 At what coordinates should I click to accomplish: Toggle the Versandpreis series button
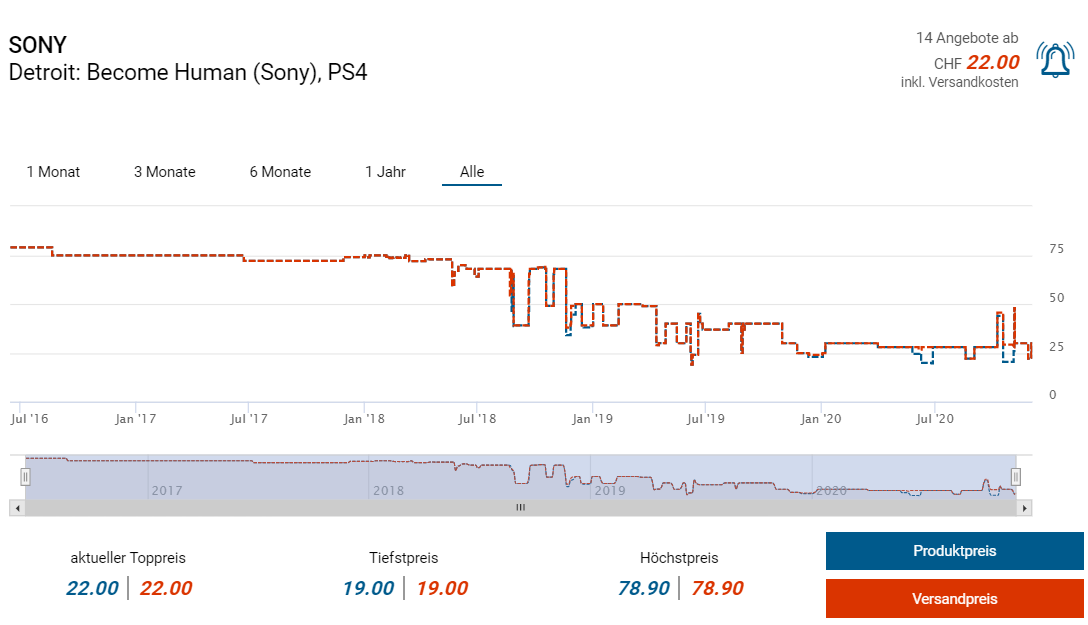(954, 599)
